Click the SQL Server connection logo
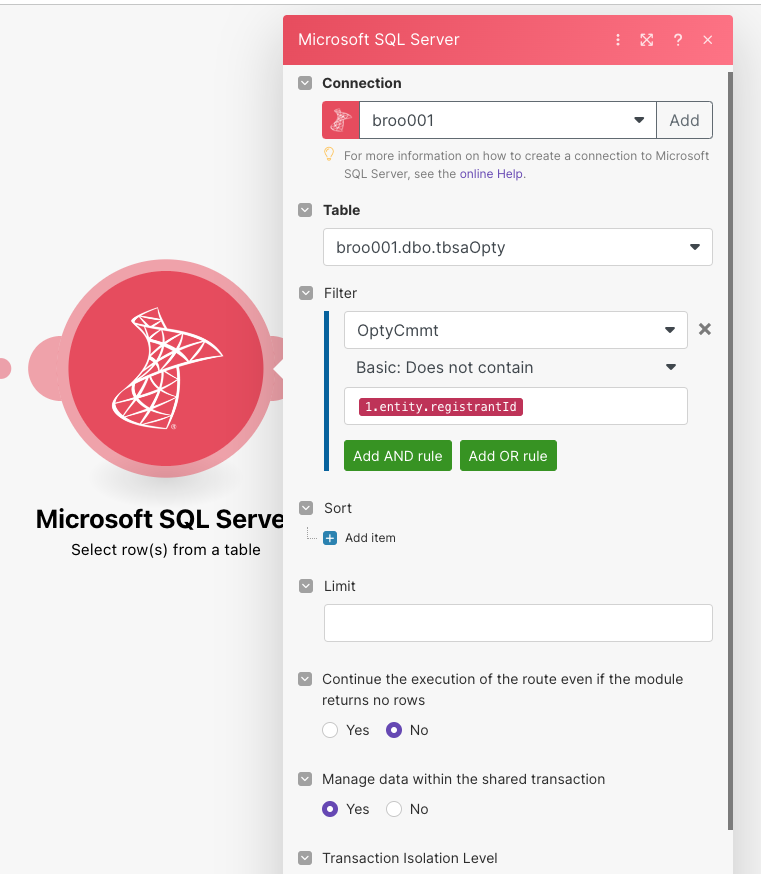This screenshot has width=761, height=874. click(x=341, y=120)
